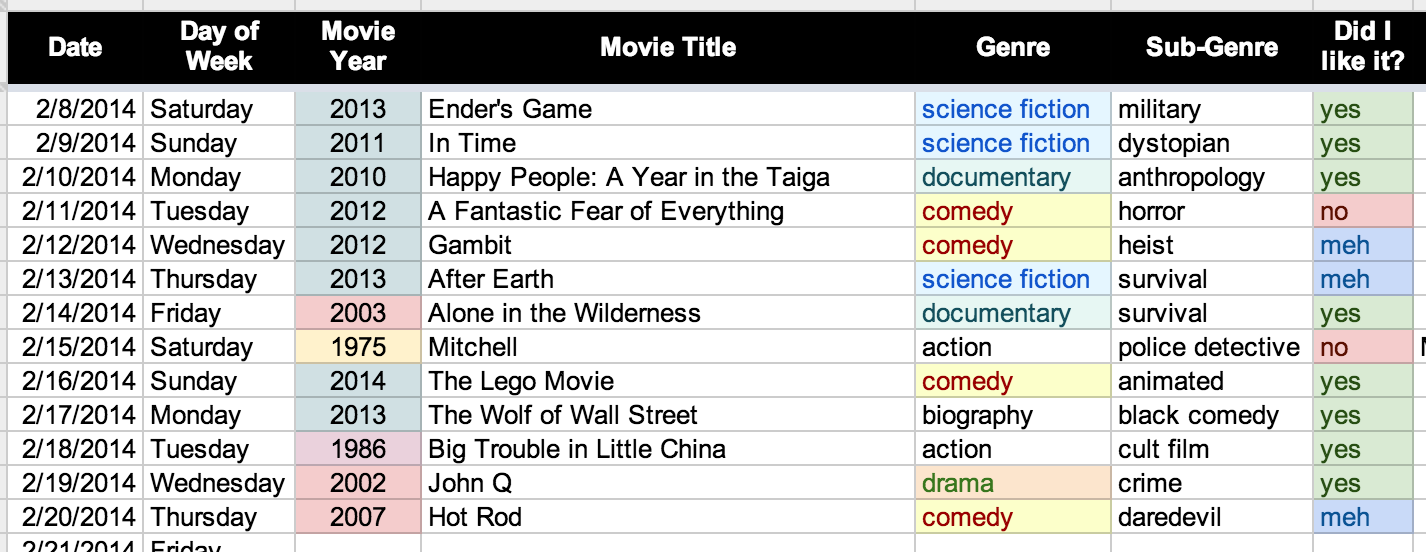Click the biography genre cell
This screenshot has width=1426, height=552.
pyautogui.click(x=1012, y=415)
